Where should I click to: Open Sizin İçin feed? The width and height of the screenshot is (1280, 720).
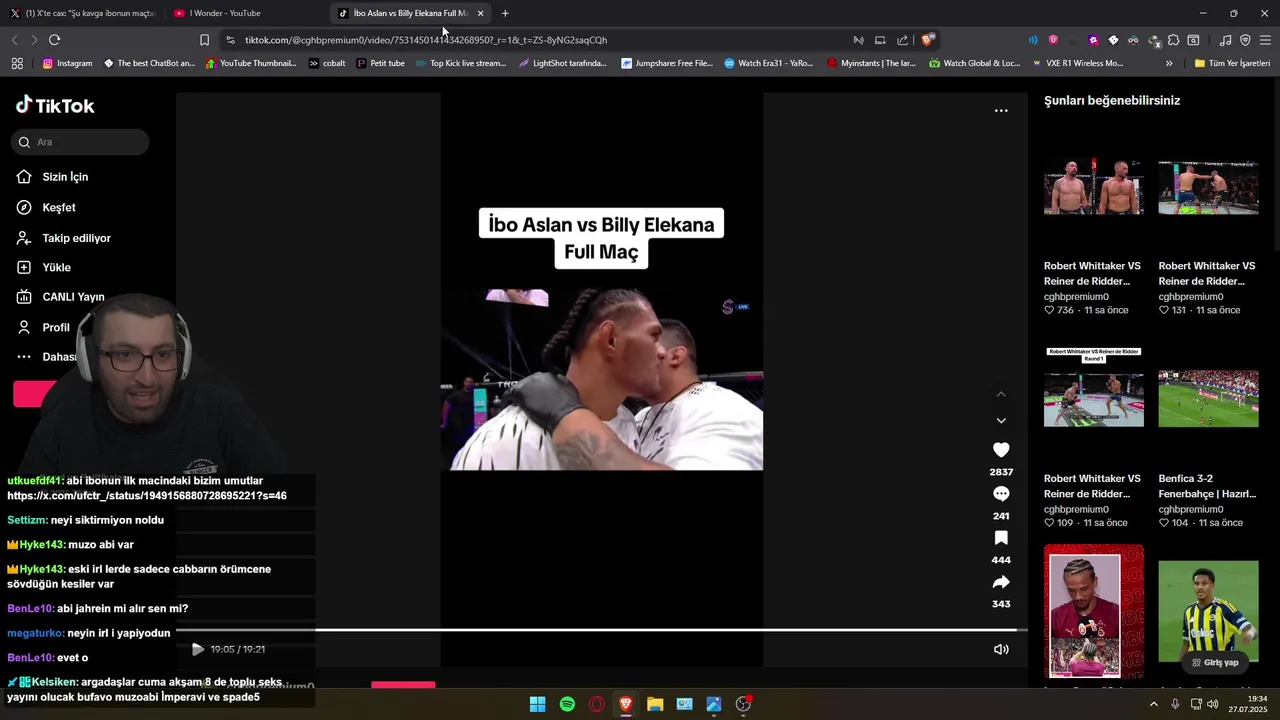coord(52,177)
